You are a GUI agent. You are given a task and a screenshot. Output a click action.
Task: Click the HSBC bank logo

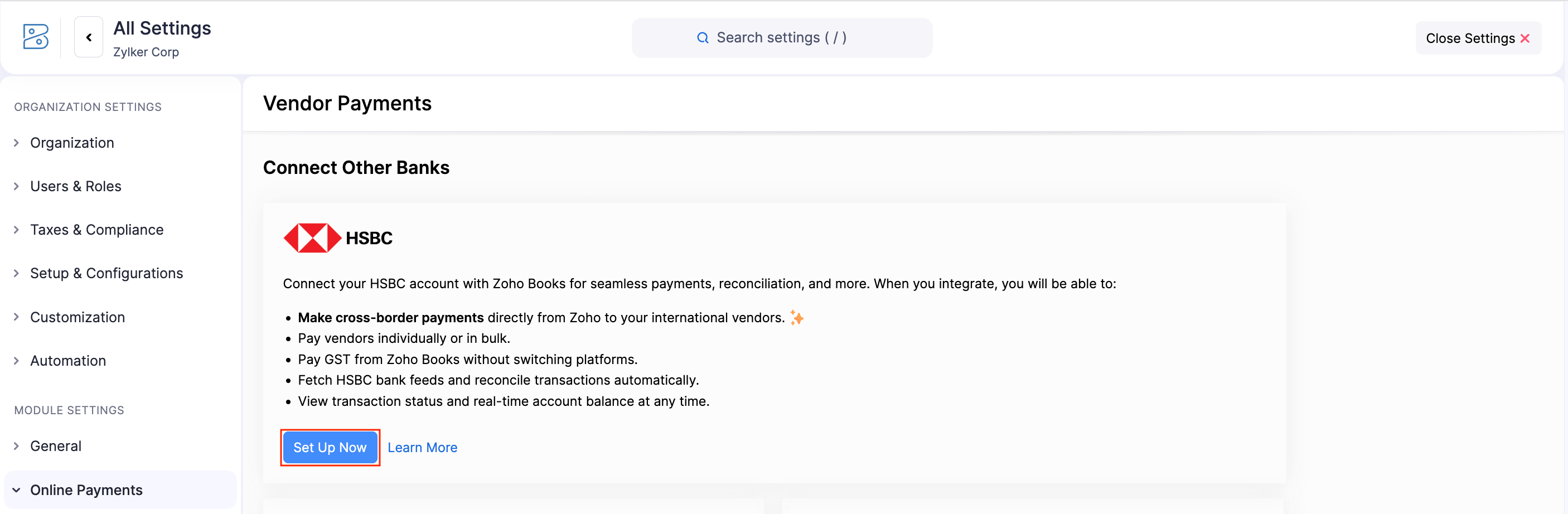pyautogui.click(x=312, y=238)
